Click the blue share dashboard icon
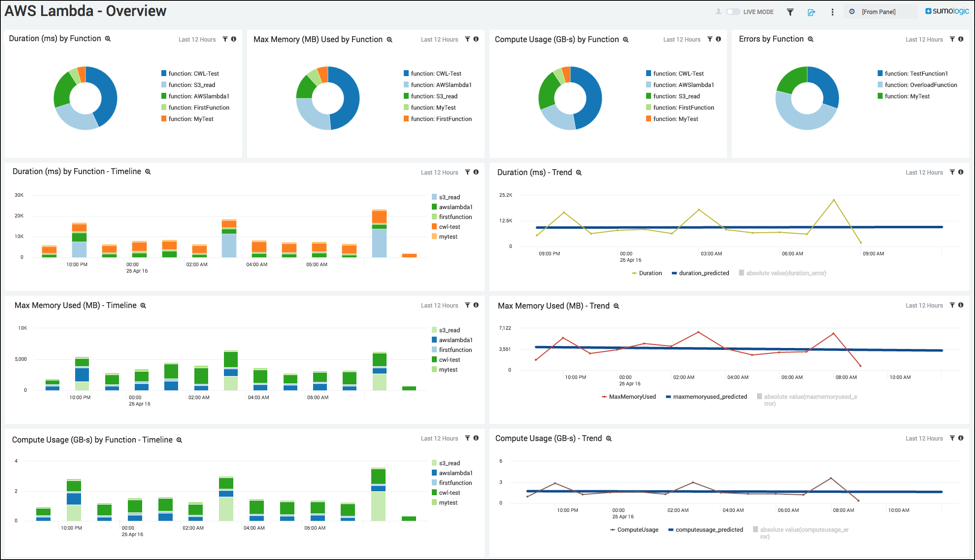 point(811,12)
